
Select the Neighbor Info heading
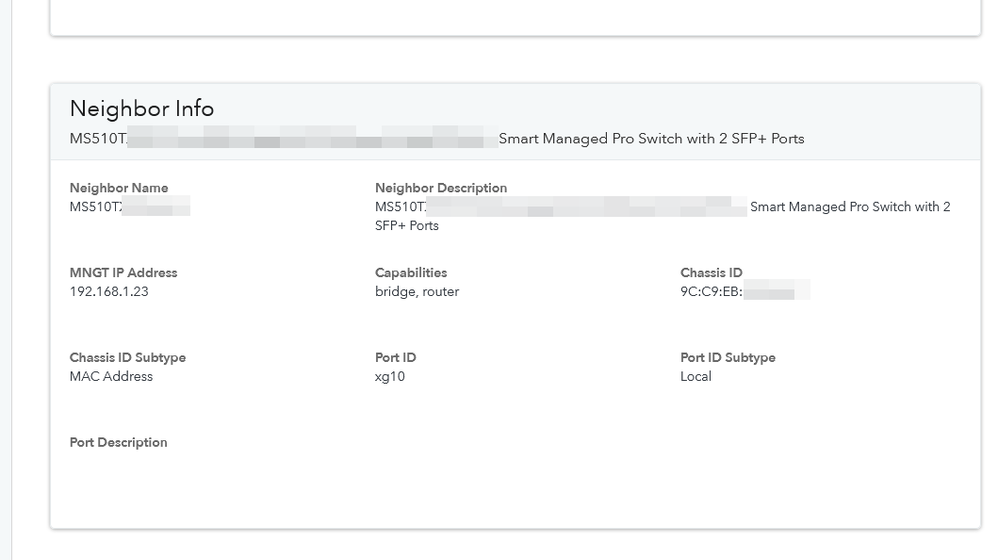pos(141,109)
